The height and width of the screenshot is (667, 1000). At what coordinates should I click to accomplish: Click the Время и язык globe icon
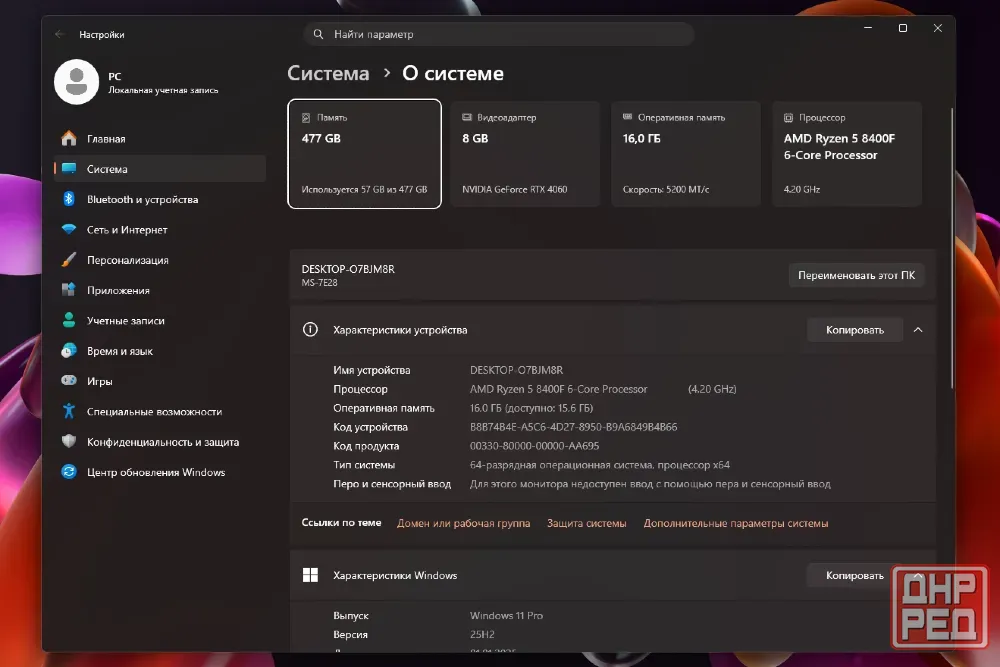click(x=69, y=351)
